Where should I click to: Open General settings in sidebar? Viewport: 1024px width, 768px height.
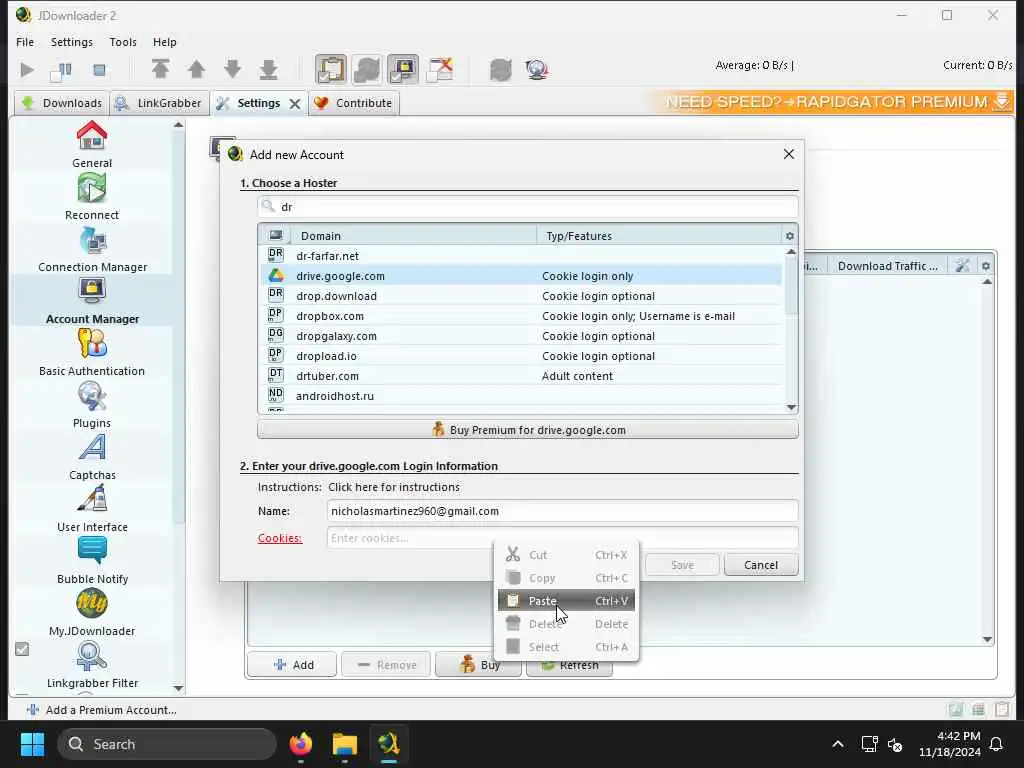pyautogui.click(x=92, y=145)
